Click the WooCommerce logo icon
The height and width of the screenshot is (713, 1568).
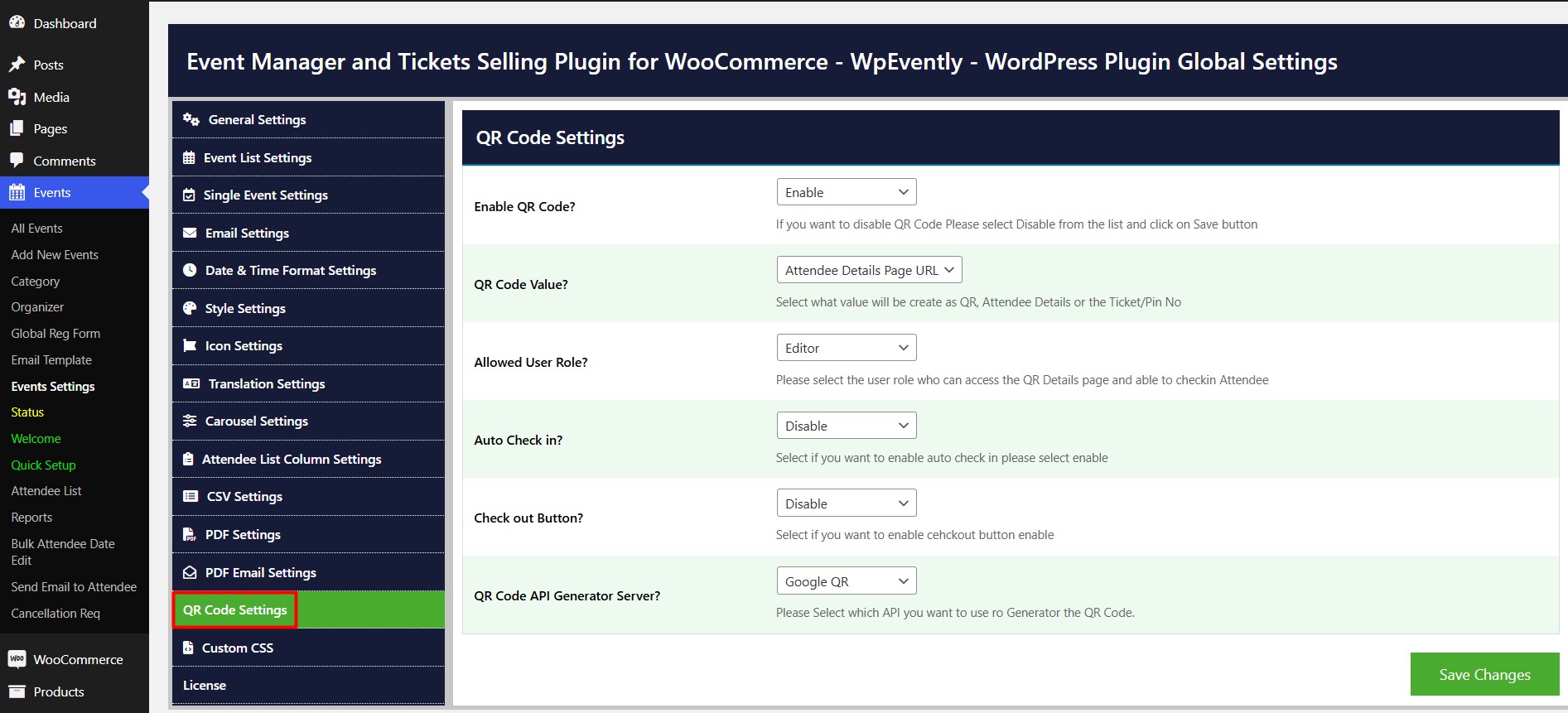click(17, 659)
